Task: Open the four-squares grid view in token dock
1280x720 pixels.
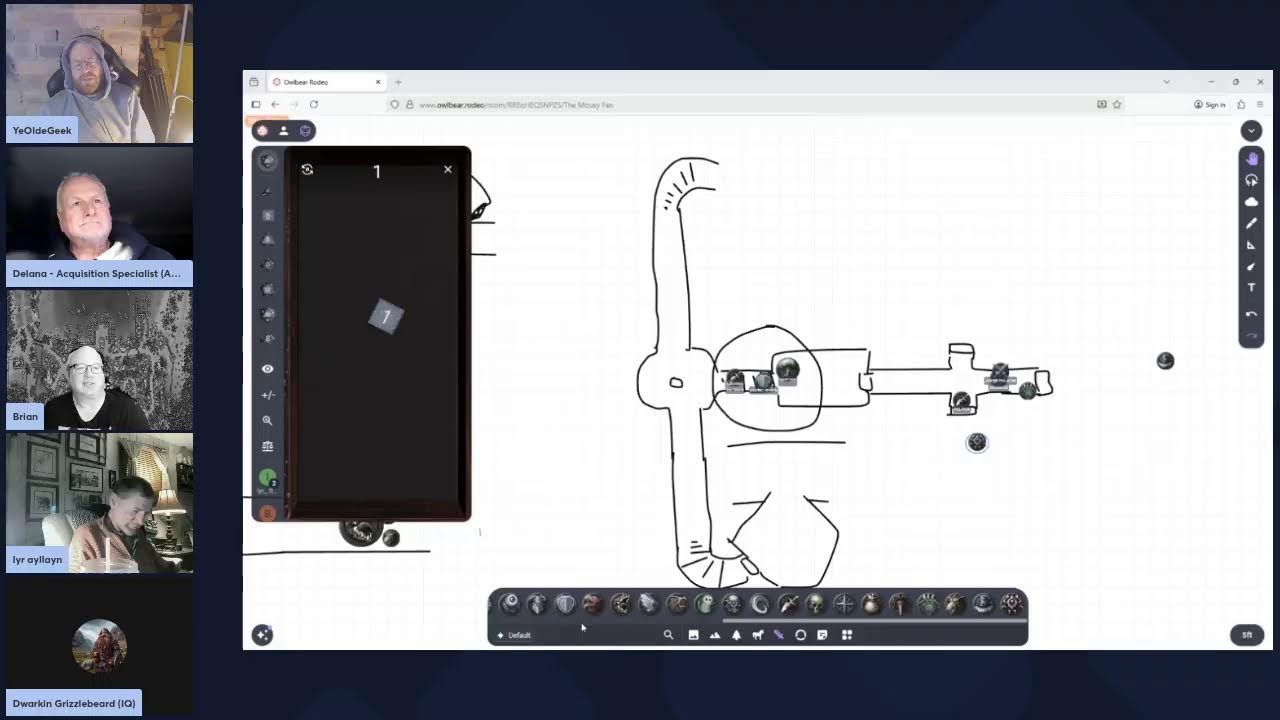Action: pyautogui.click(x=847, y=635)
